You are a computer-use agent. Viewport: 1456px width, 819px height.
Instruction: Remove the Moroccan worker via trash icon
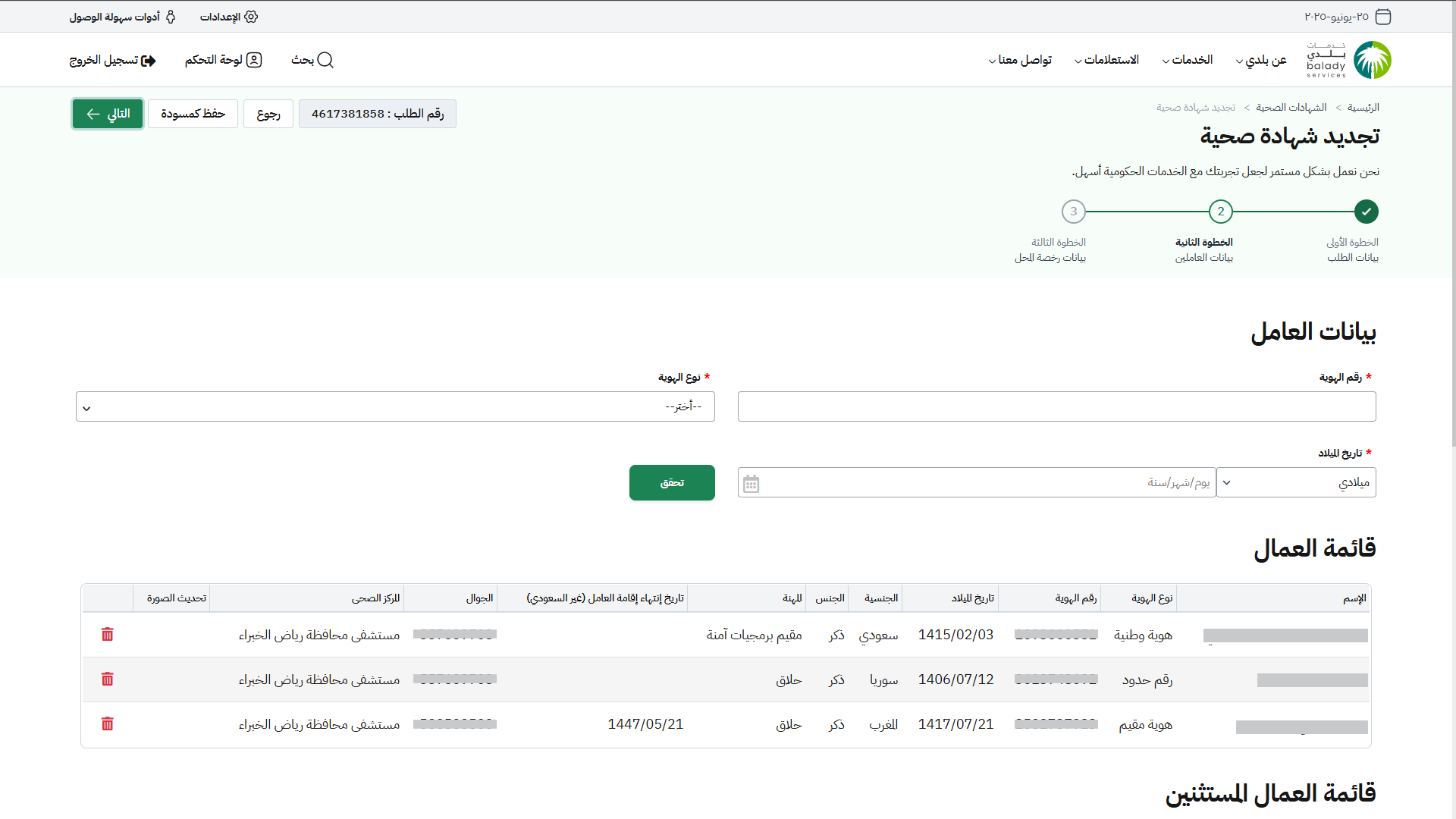(107, 724)
